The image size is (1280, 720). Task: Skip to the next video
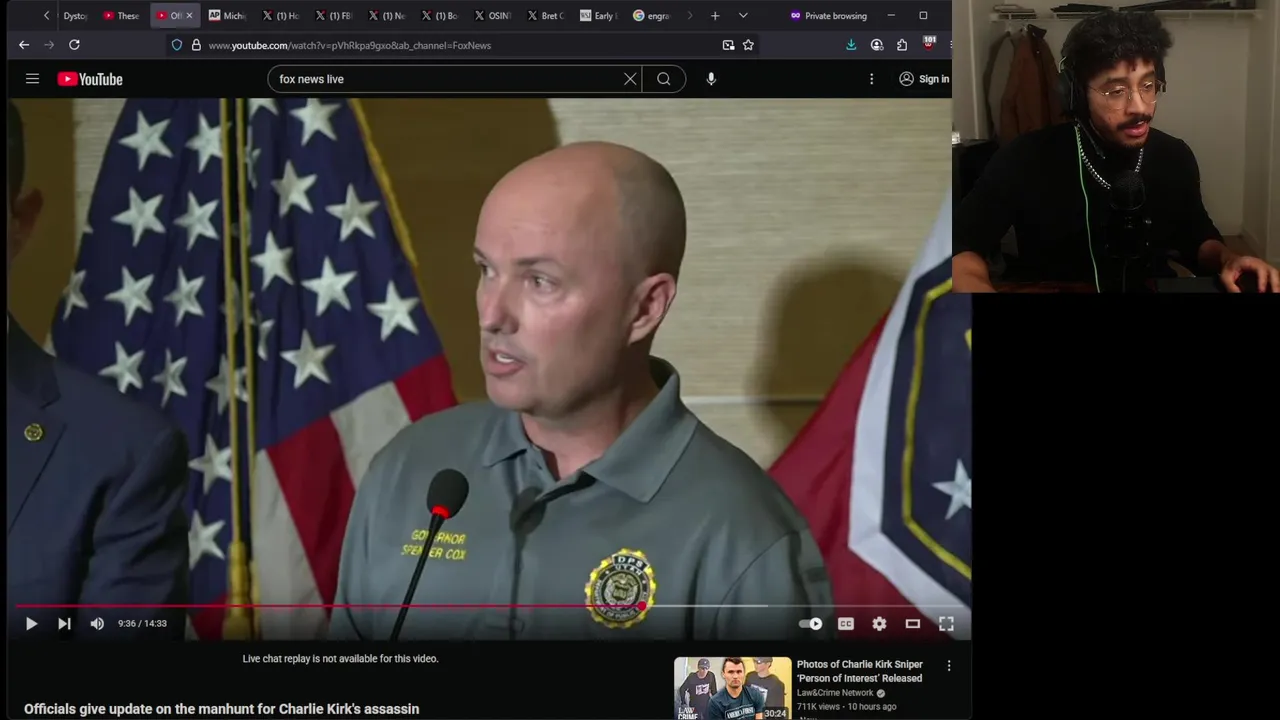coord(64,624)
